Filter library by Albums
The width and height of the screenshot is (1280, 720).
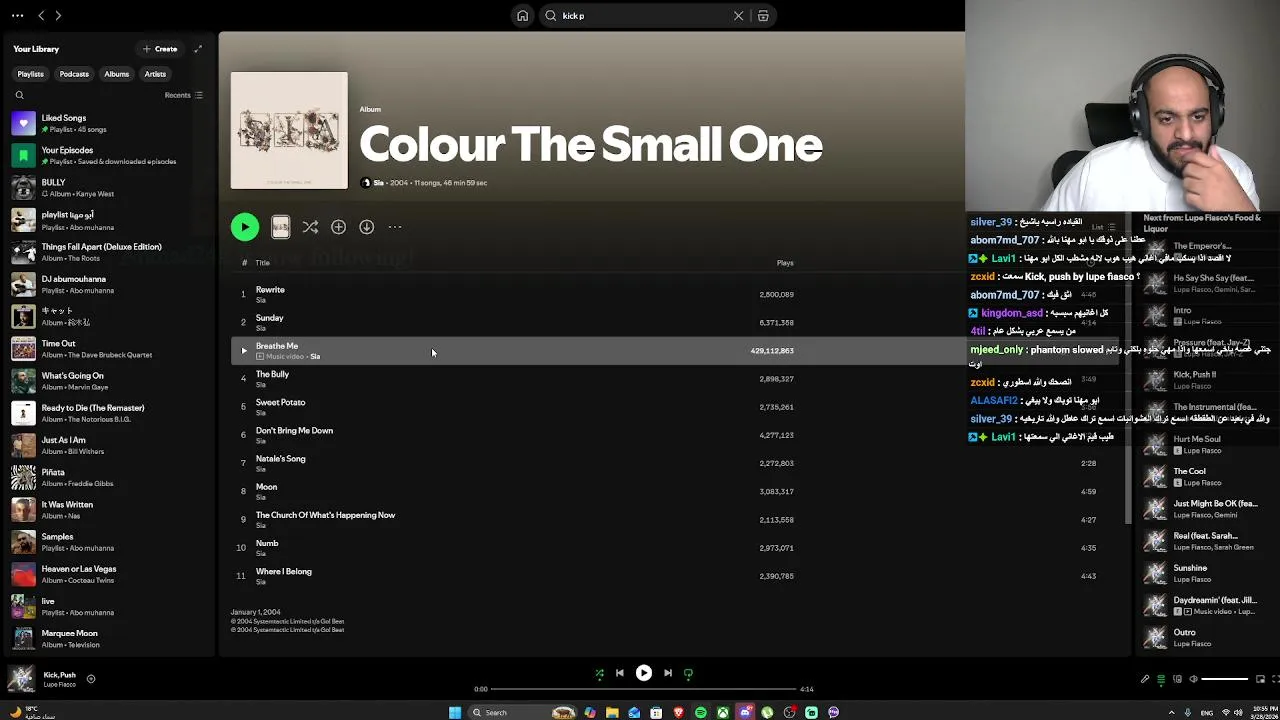(x=116, y=74)
